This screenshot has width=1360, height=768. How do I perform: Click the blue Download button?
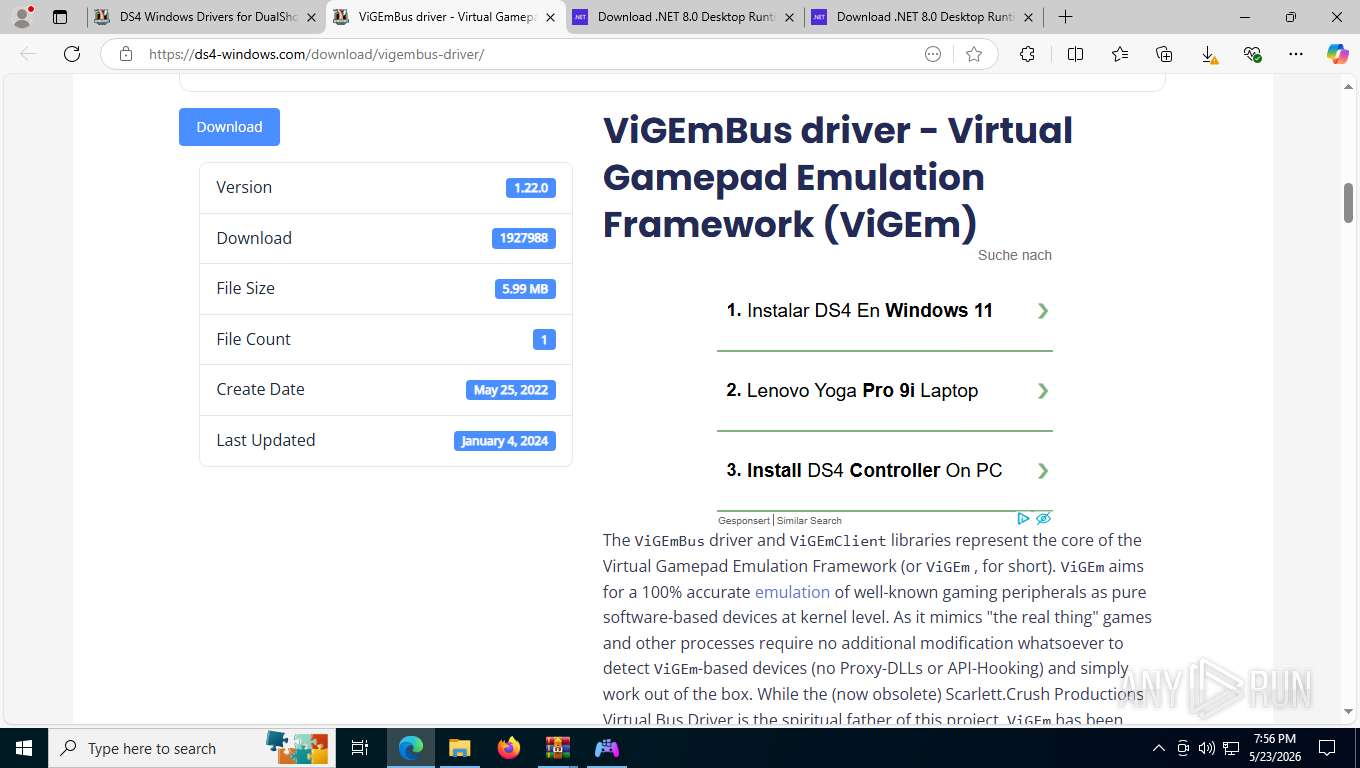point(229,127)
